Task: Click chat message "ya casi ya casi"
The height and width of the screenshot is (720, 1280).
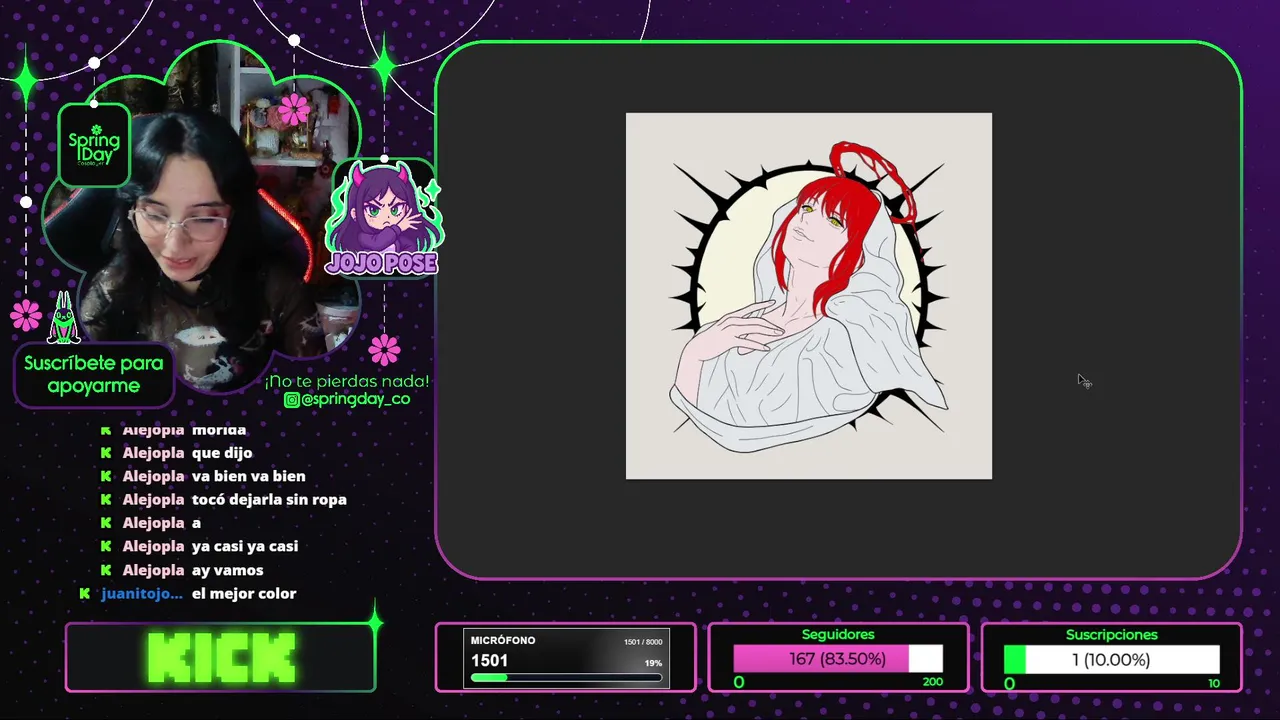Action: click(x=245, y=546)
